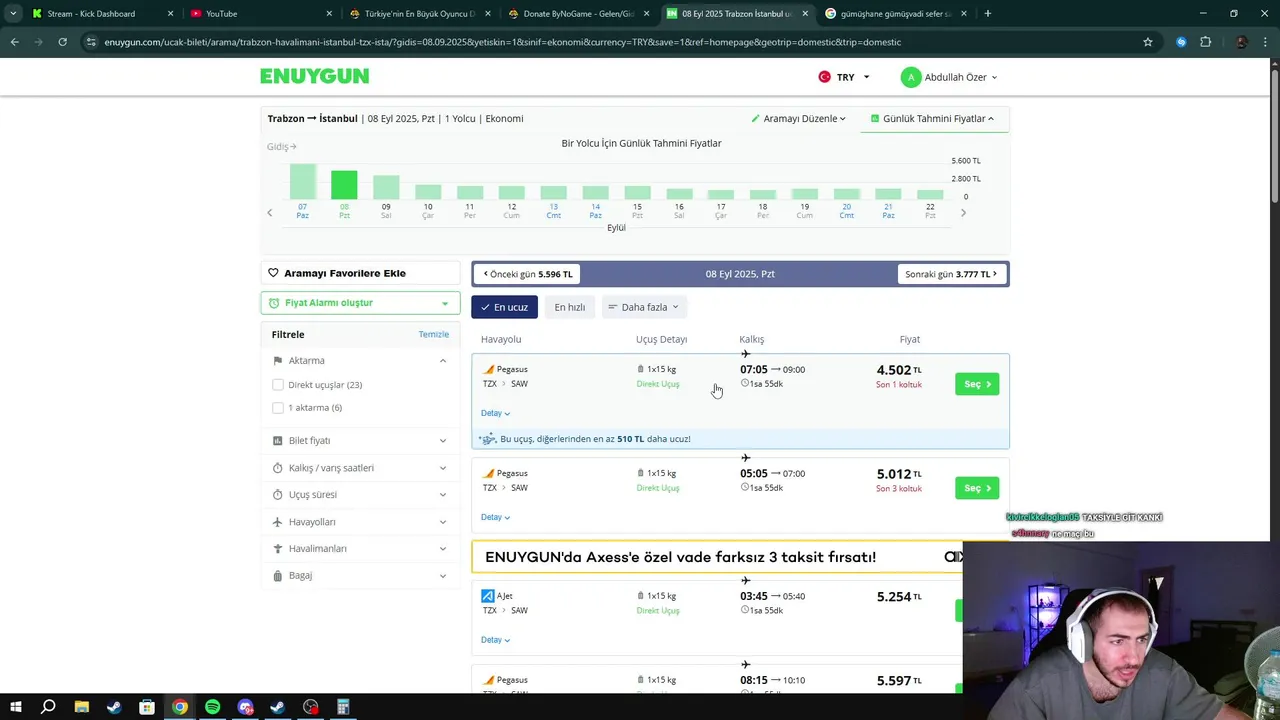Select 5.012 TL flight with Seç

coord(977,488)
